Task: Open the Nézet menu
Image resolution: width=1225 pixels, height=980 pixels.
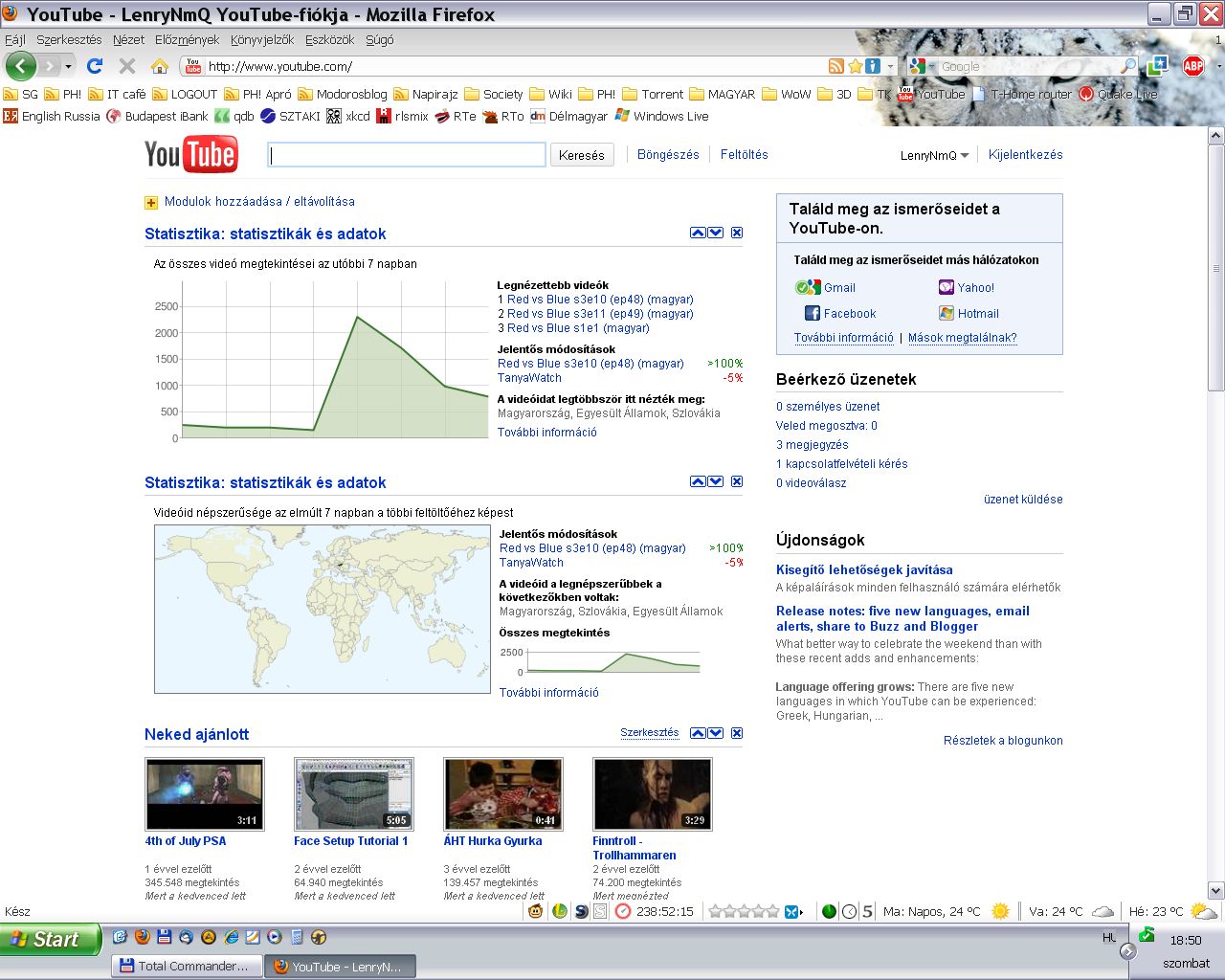Action: pos(128,40)
